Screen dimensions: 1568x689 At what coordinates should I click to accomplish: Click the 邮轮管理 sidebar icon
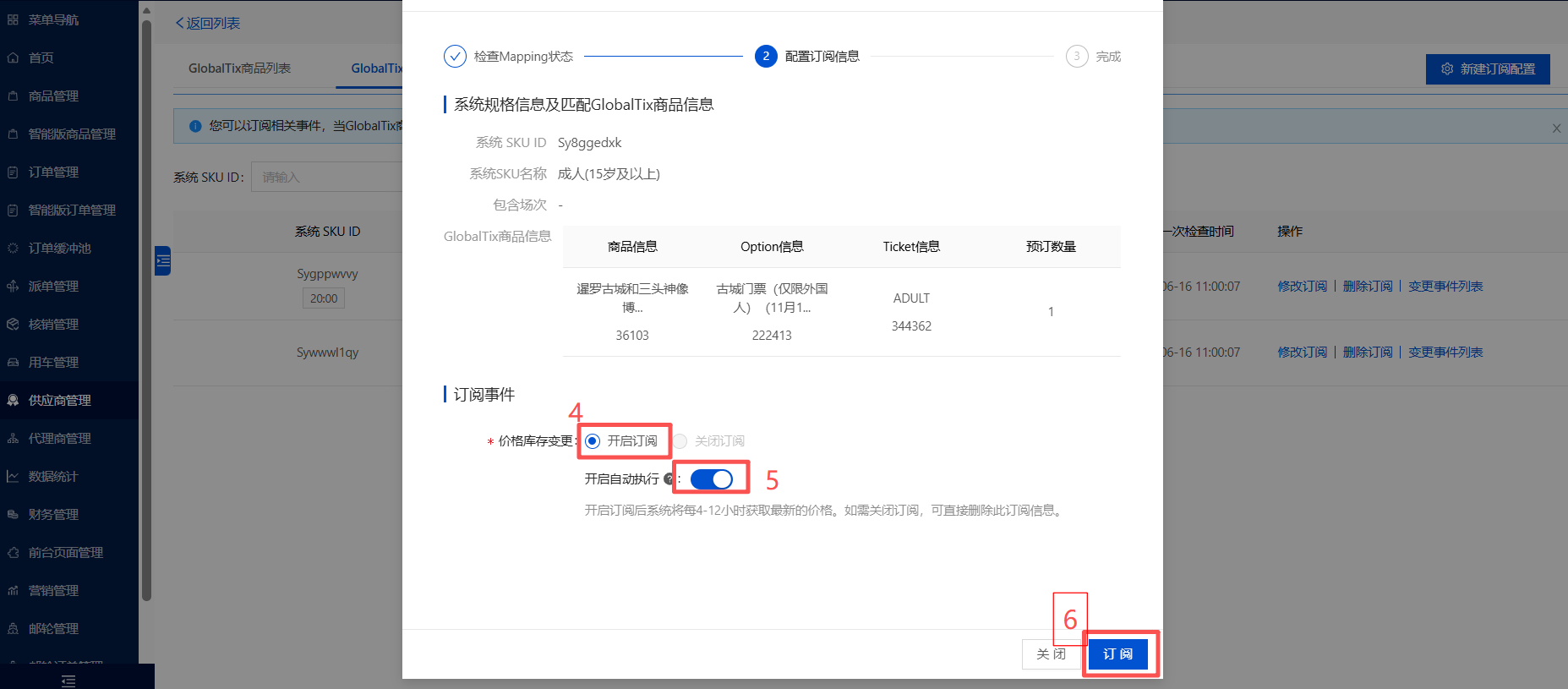coord(13,628)
